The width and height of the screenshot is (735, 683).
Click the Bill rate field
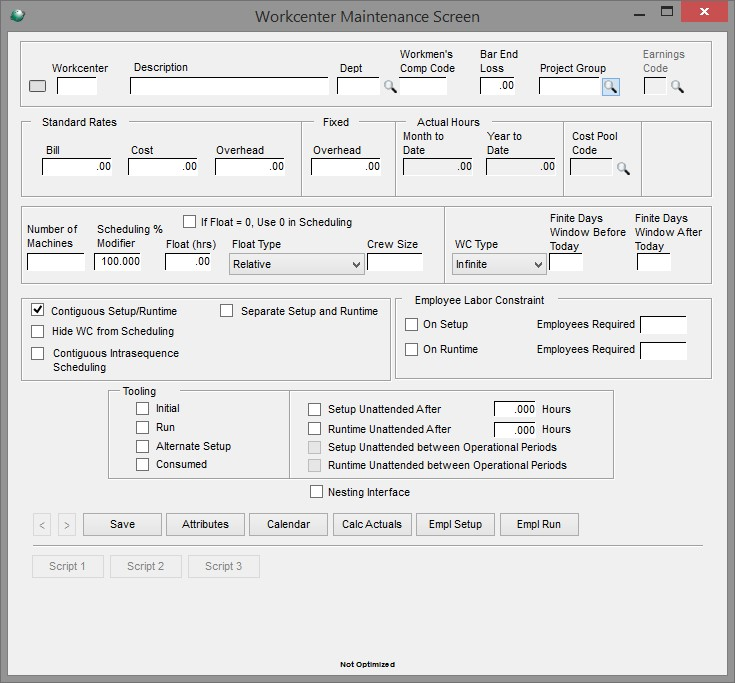(77, 167)
